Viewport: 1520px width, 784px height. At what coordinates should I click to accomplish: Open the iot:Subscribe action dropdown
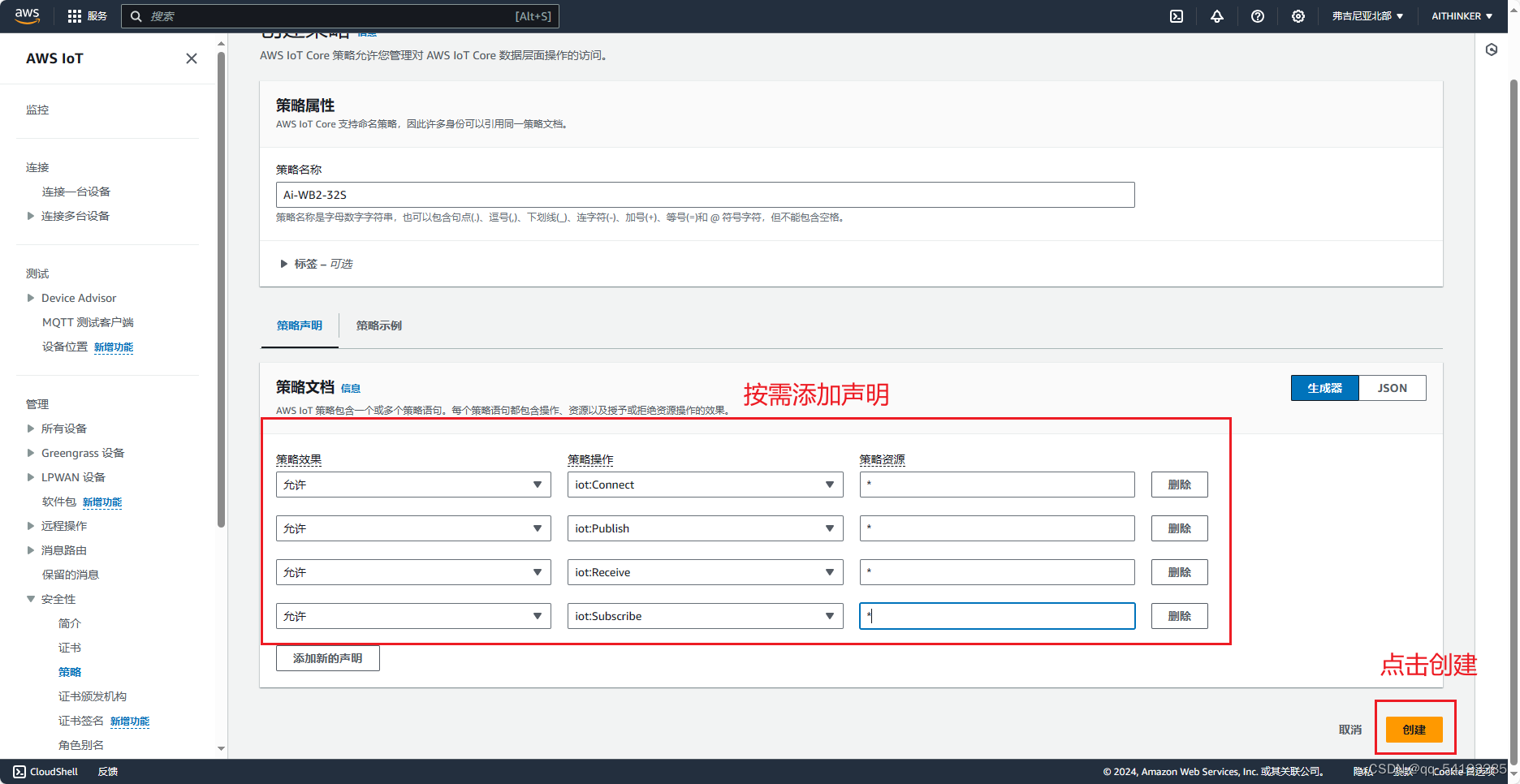click(705, 616)
